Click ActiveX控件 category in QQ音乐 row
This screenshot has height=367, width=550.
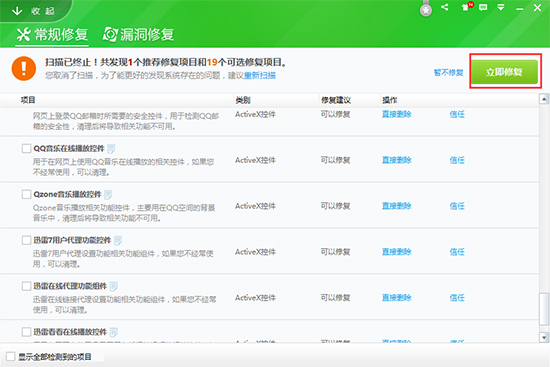tap(255, 160)
